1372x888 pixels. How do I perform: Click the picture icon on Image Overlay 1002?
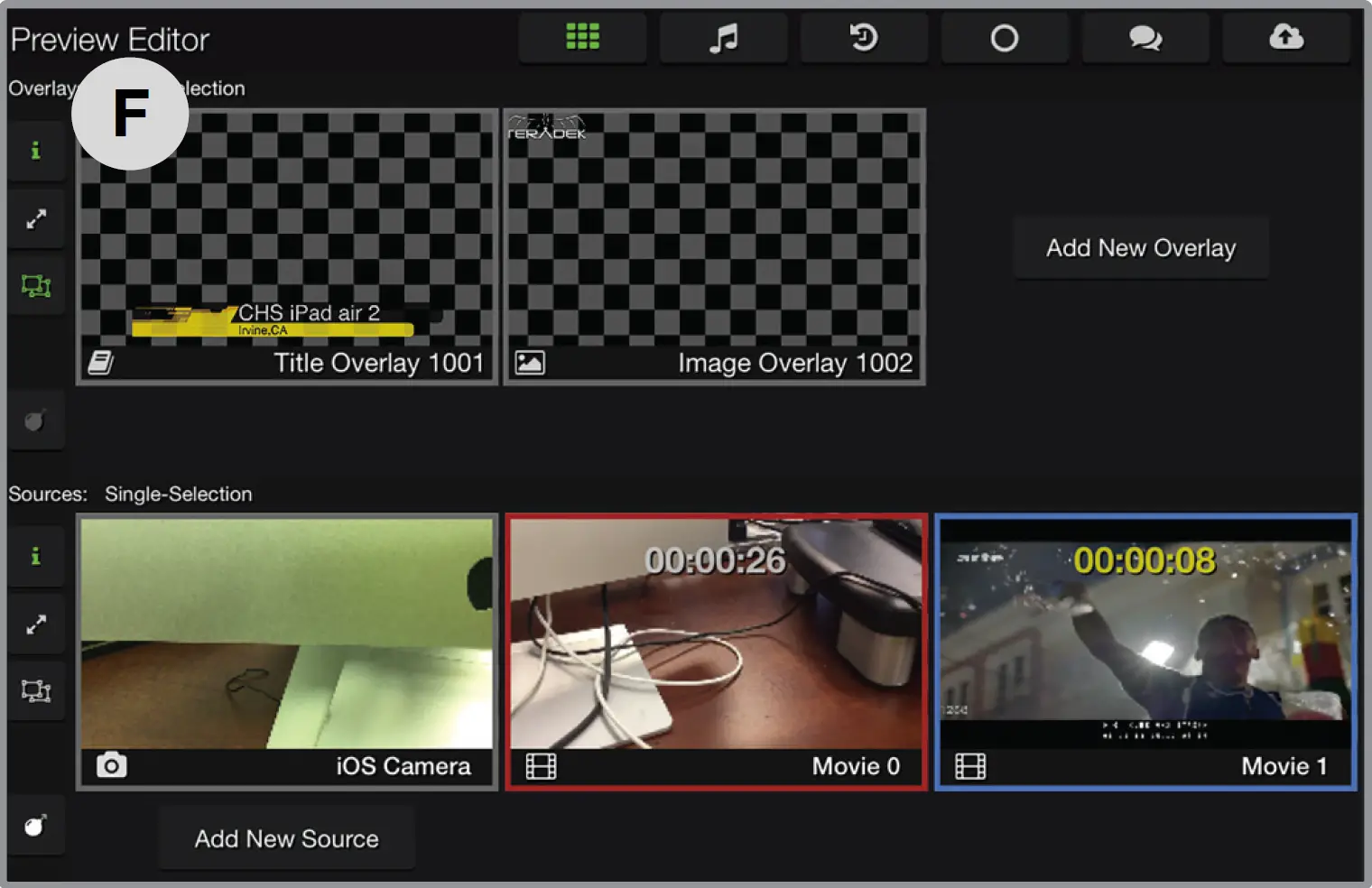pos(530,363)
